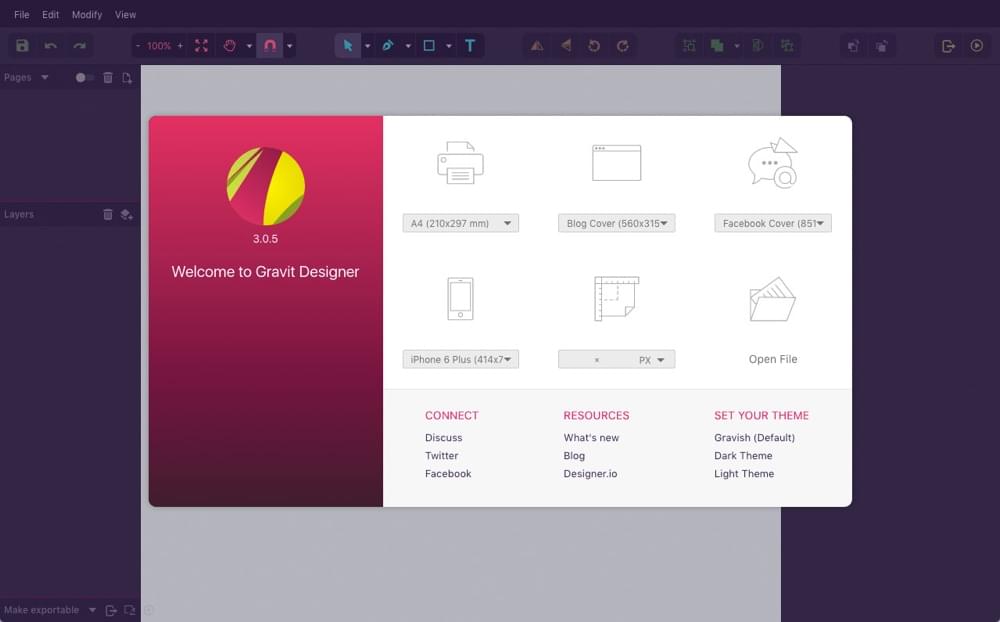Click the Open File option
Screen dimensions: 1000x622
click(772, 358)
